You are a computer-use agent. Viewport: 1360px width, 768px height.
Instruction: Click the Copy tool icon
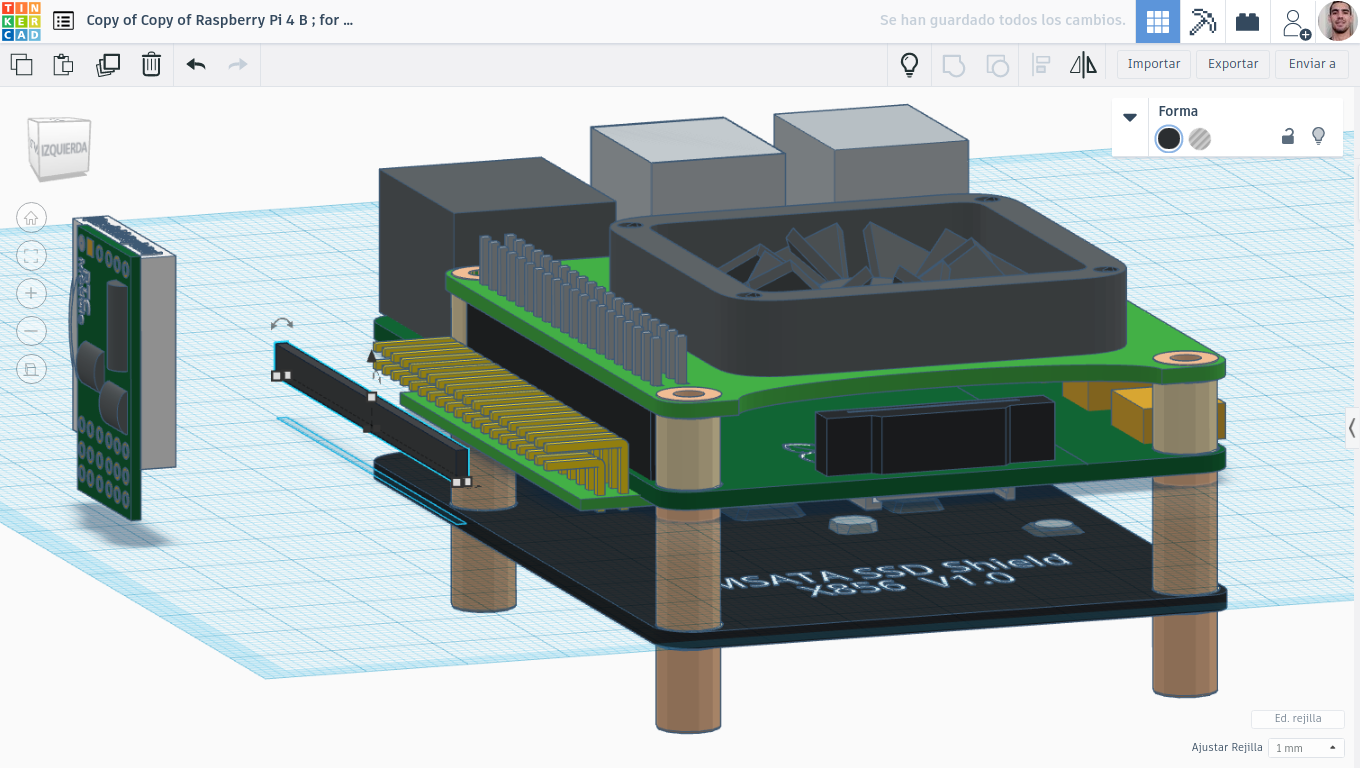[x=21, y=65]
